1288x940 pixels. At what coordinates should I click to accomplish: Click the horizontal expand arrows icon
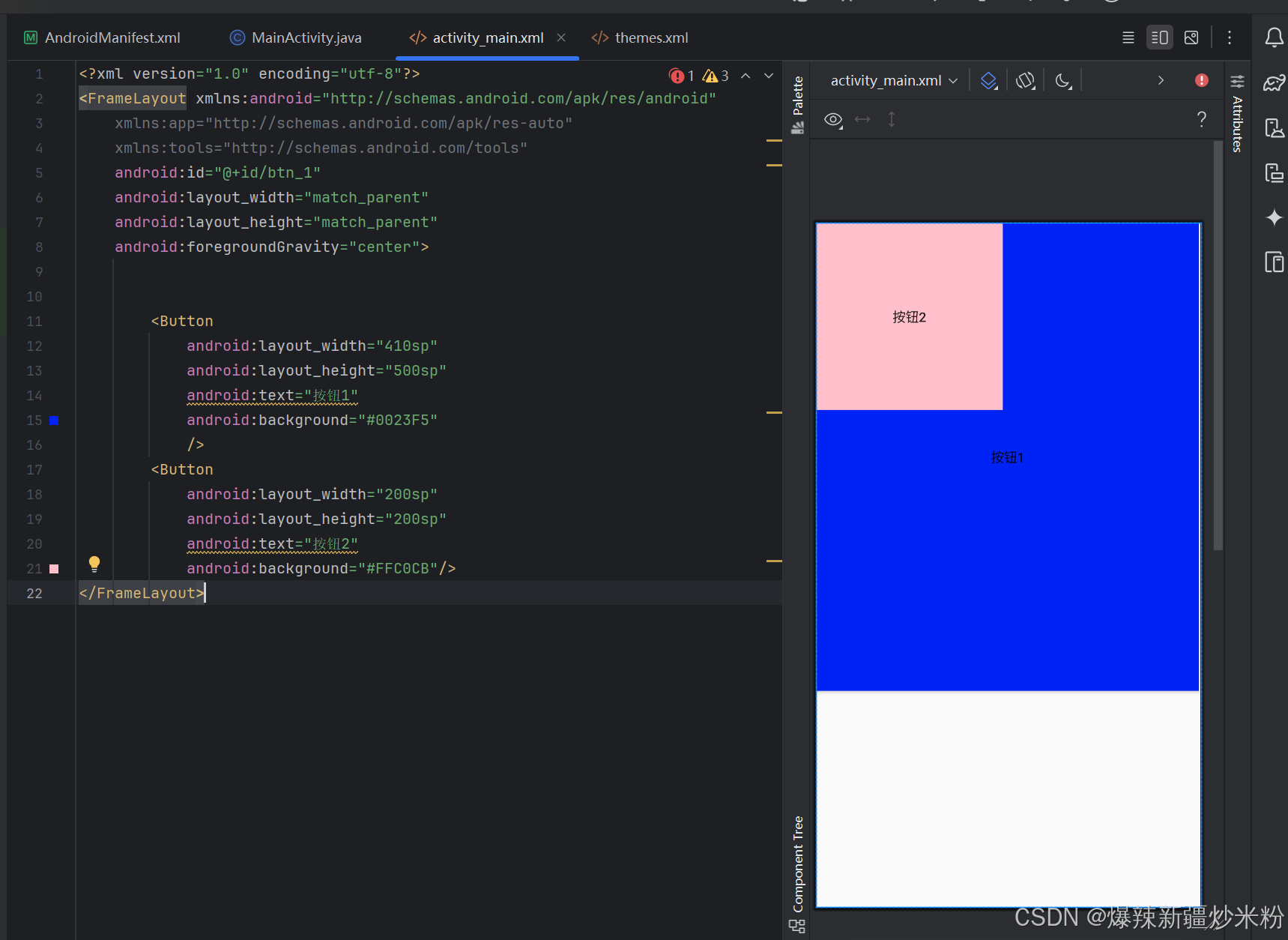pos(862,119)
